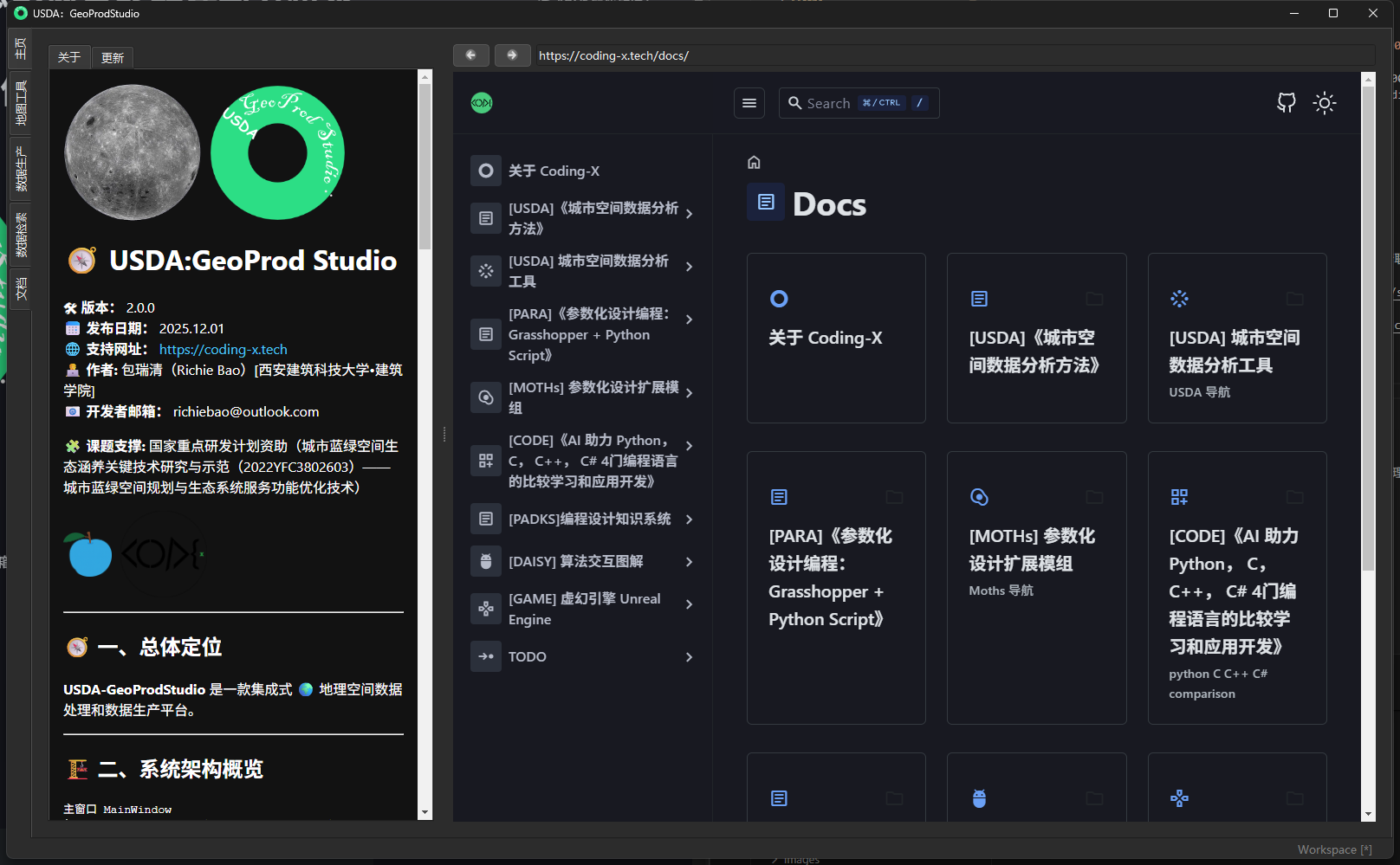Click the GitHub icon in docs header
1400x865 pixels.
click(x=1287, y=103)
